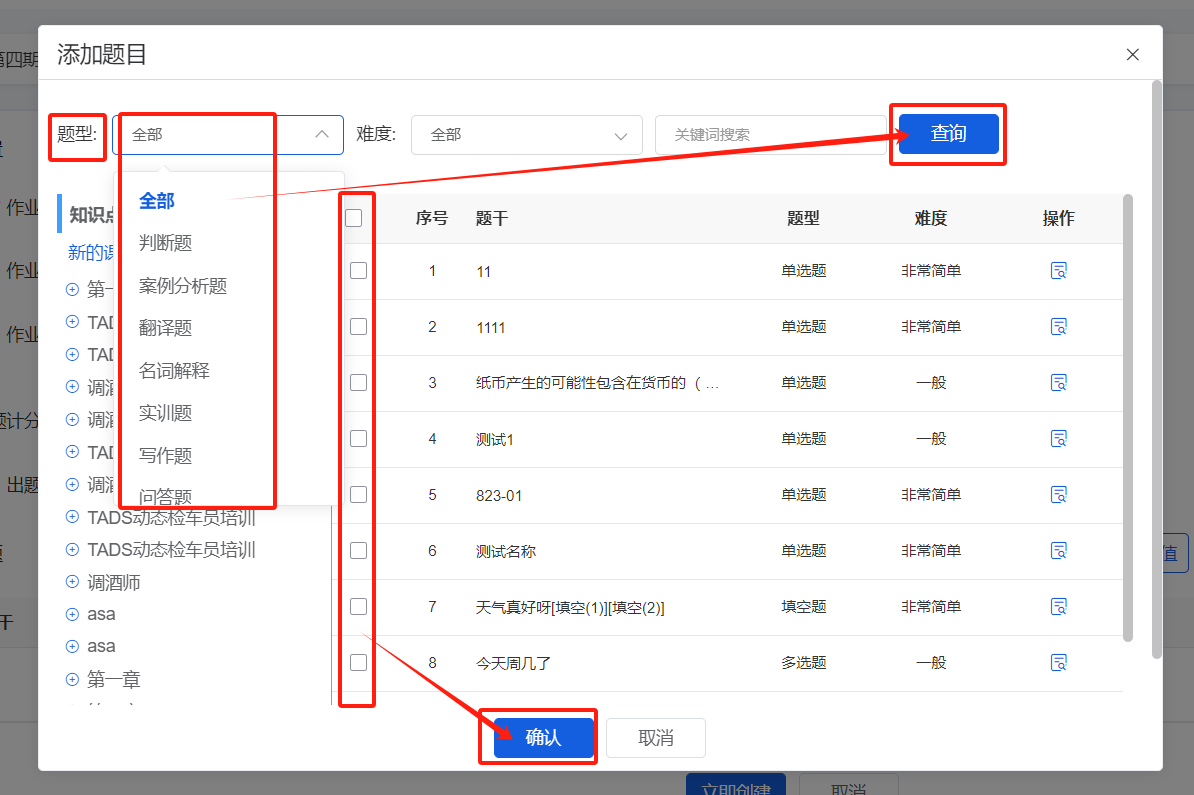Click the 查询 button
The width and height of the screenshot is (1194, 795).
947,133
